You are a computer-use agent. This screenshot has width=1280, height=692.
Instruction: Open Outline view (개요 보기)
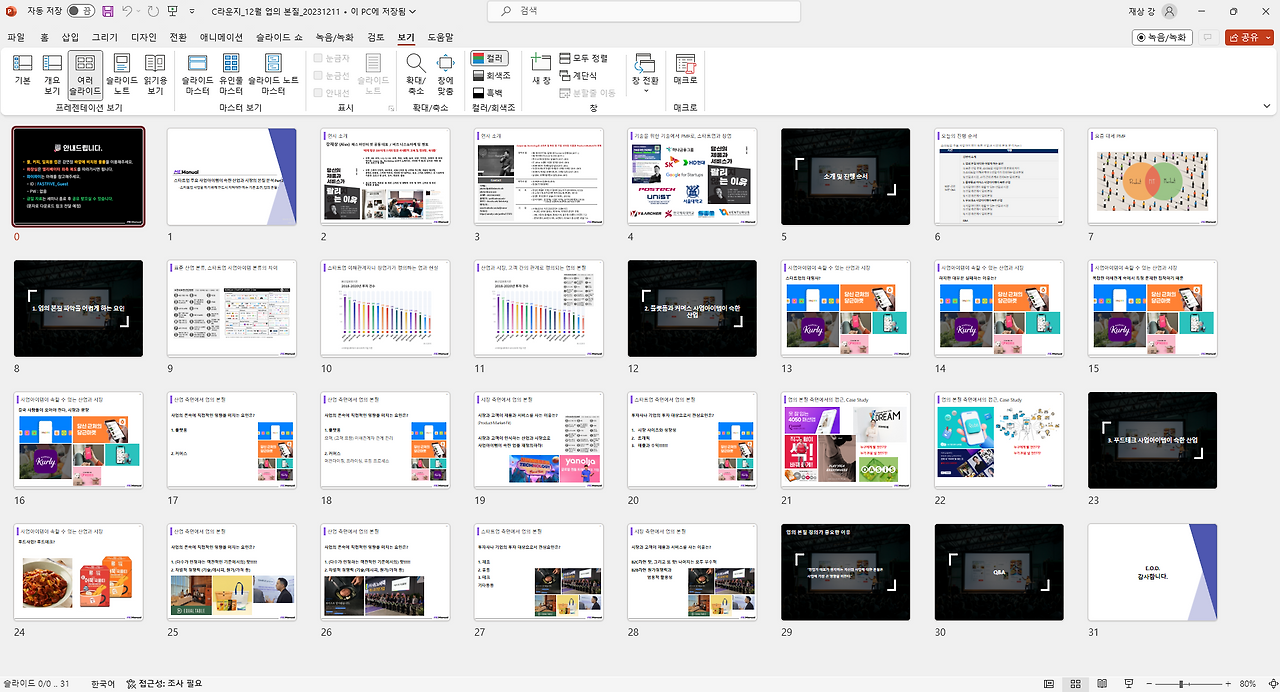point(52,74)
